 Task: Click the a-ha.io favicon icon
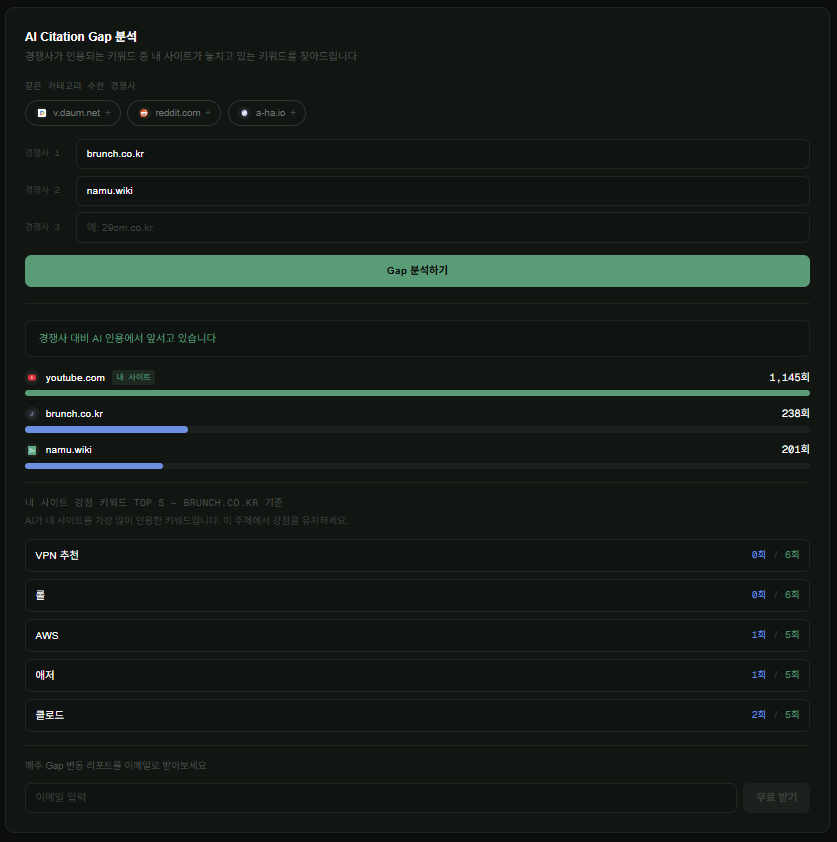point(244,113)
